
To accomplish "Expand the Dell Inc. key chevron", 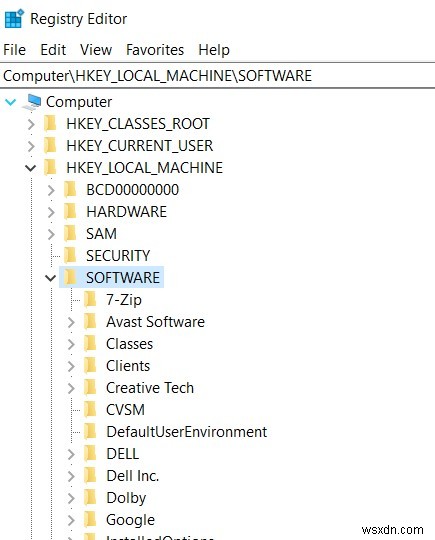I will point(71,477).
